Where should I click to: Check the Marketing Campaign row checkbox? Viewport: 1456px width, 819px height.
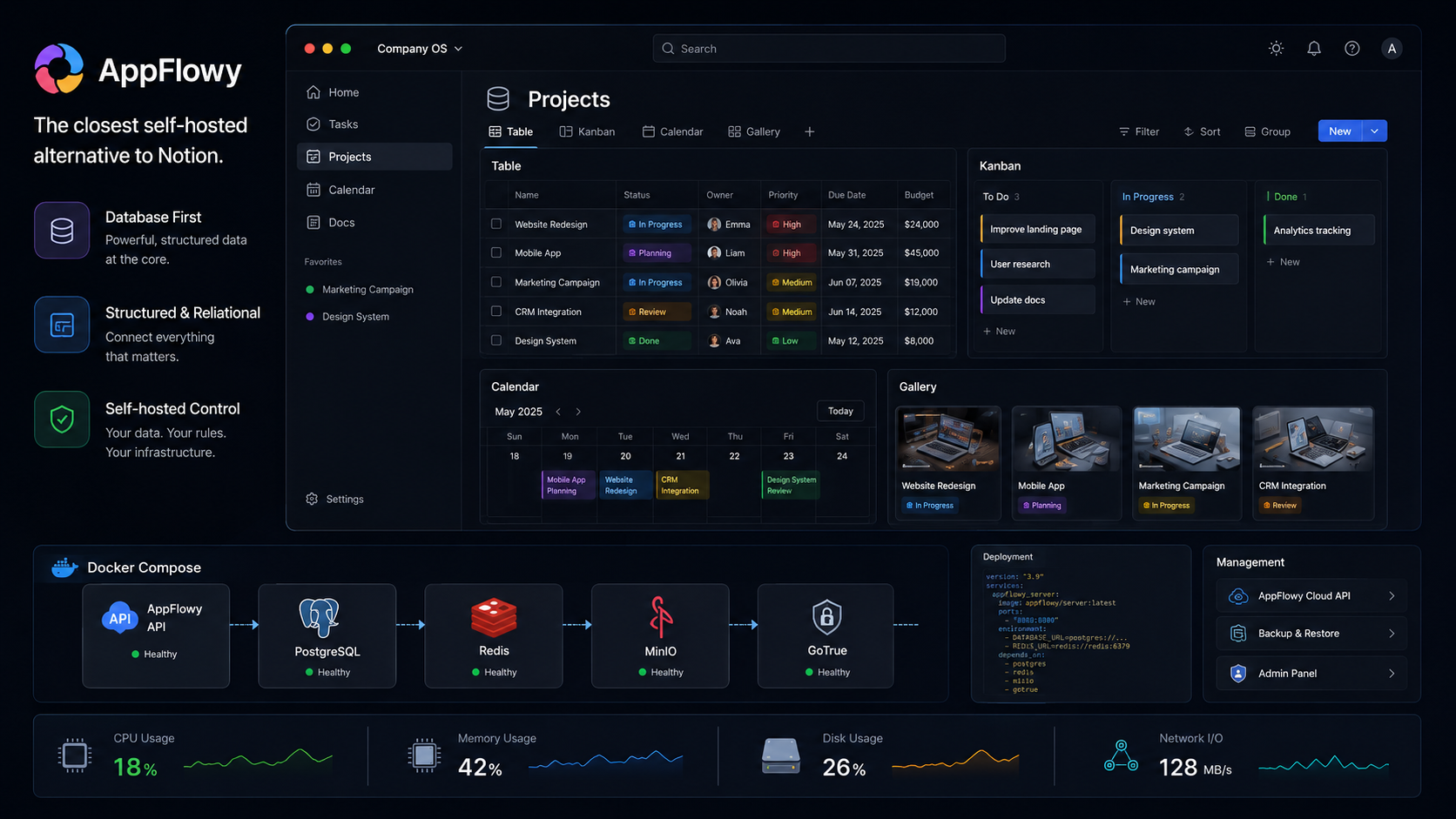point(496,282)
